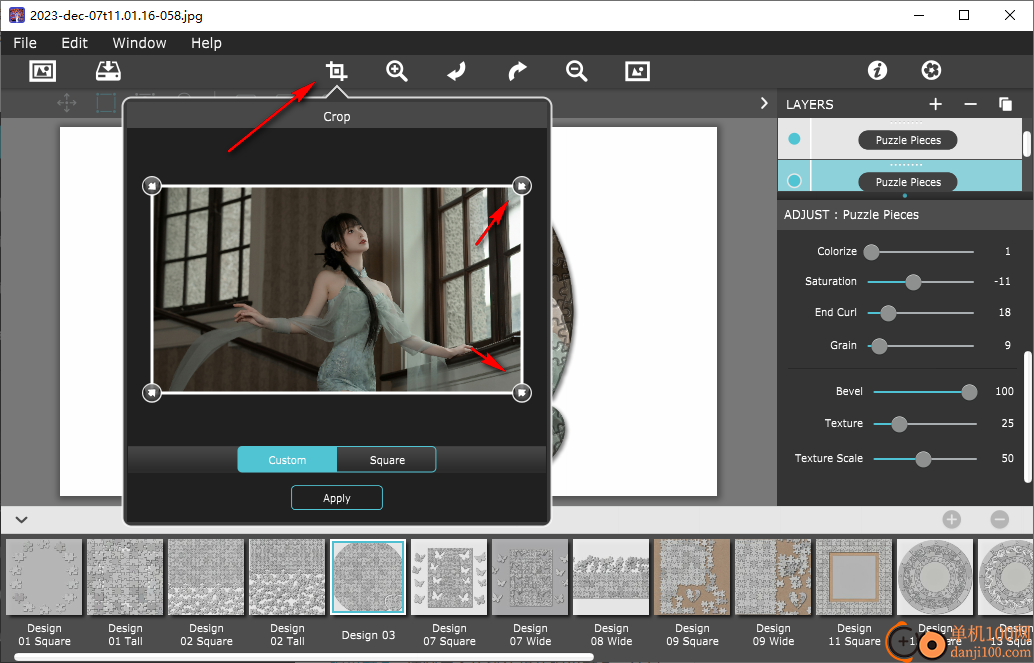Toggle visibility of the second Puzzle Pieces layer
Viewport: 1034px width, 663px height.
coord(795,180)
